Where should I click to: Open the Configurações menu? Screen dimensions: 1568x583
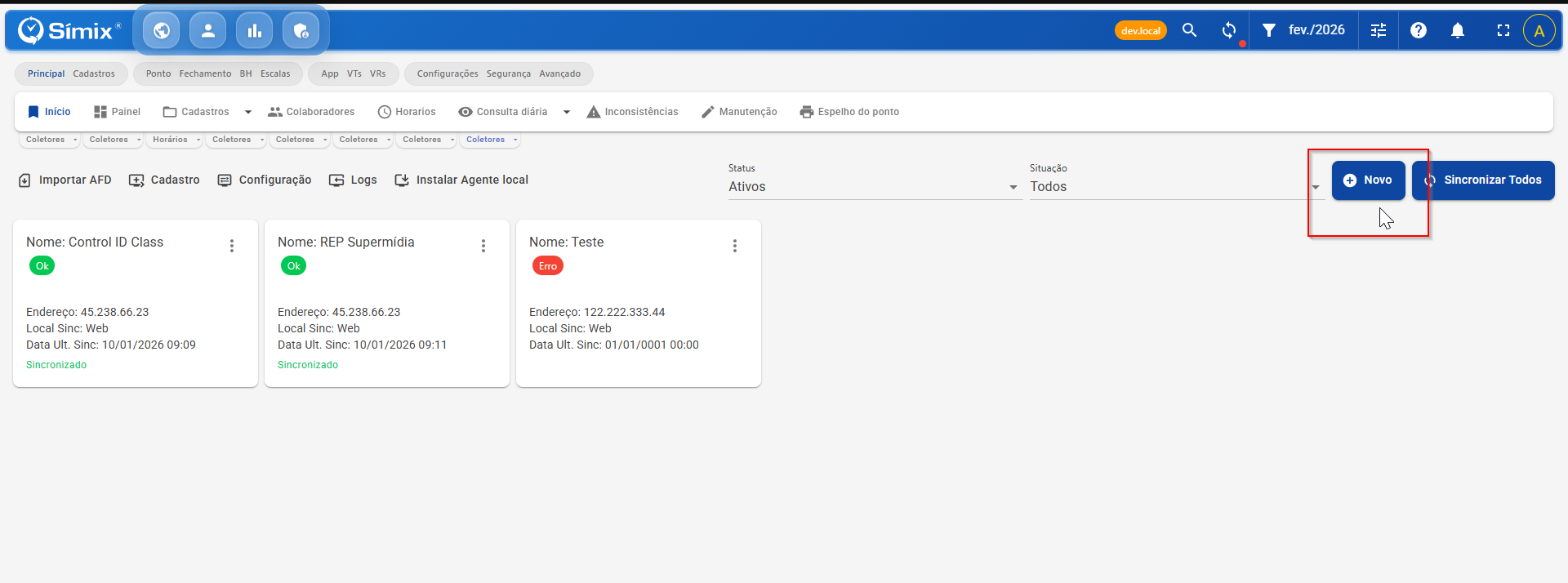[x=448, y=73]
